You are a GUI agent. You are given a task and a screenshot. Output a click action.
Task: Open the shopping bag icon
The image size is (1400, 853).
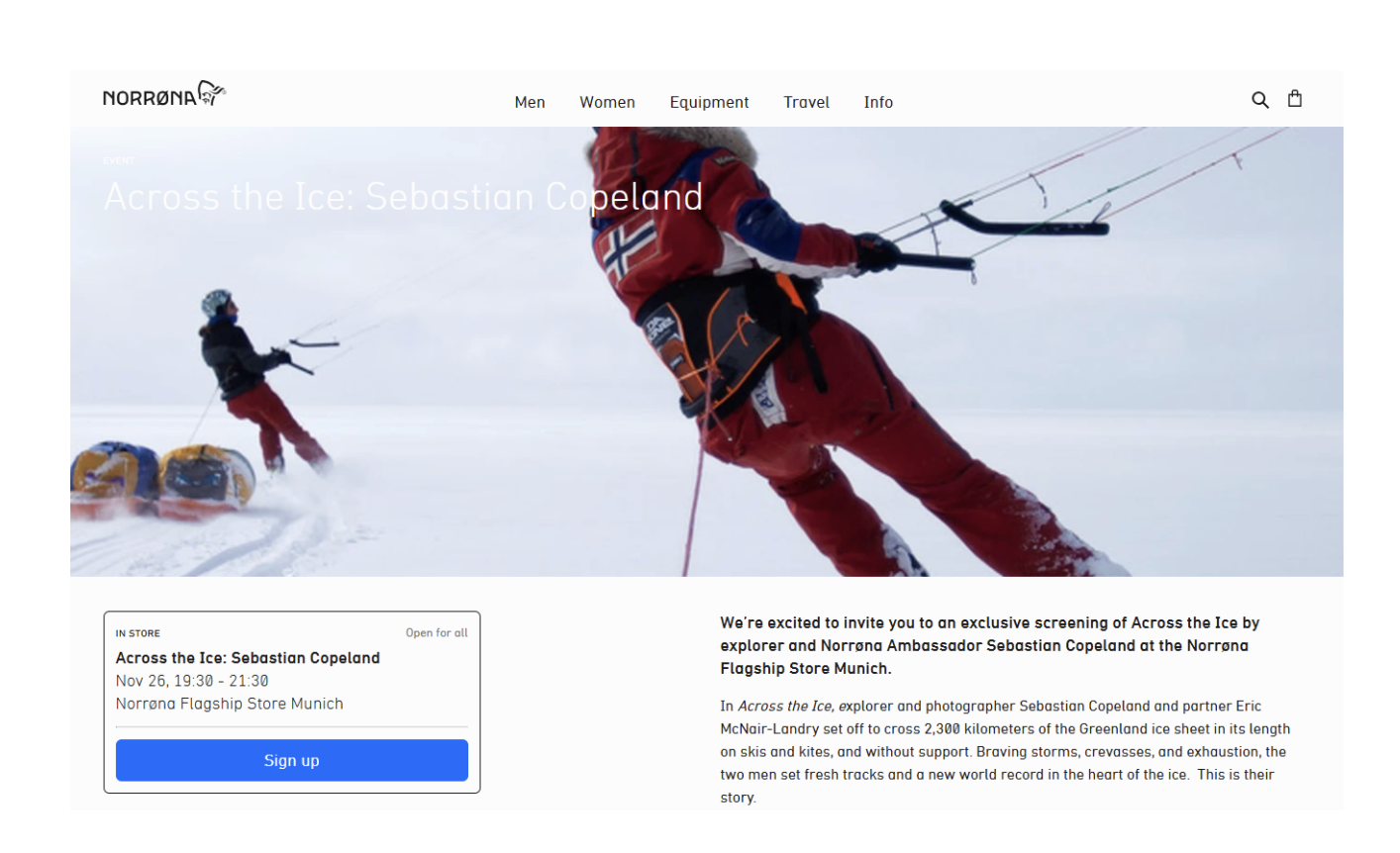click(1294, 98)
